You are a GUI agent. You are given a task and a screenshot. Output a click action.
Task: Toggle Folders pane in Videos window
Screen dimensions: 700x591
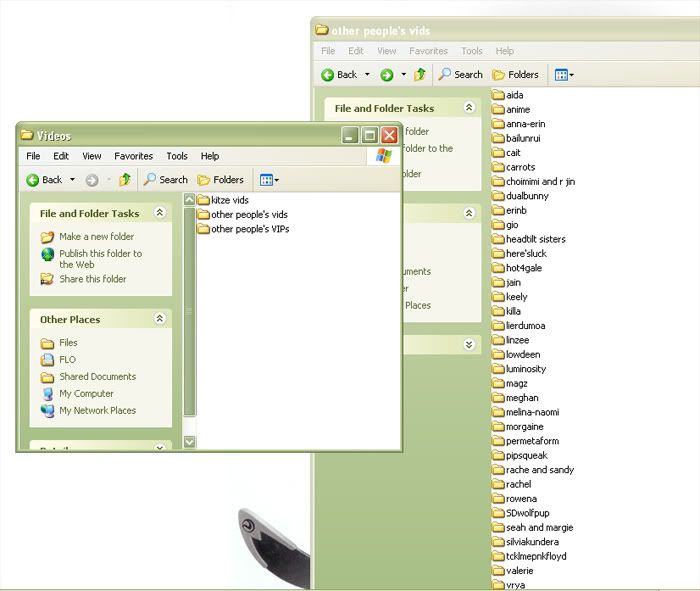point(221,180)
